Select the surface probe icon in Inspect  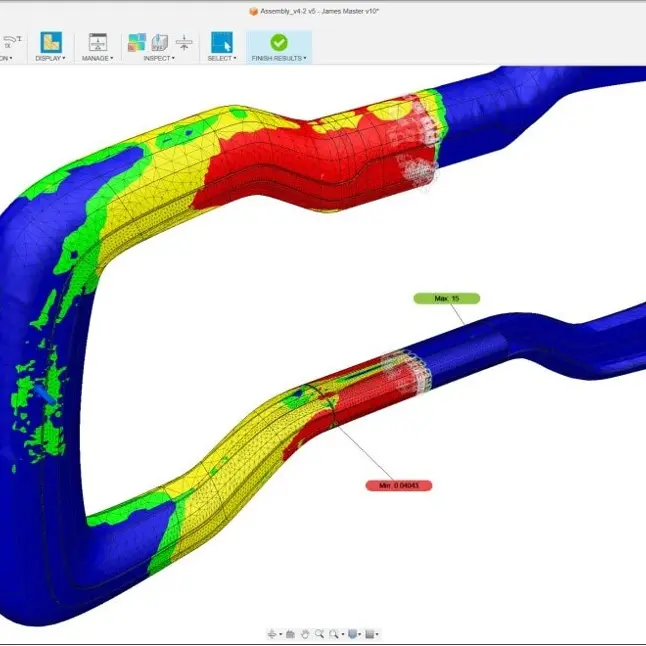160,42
